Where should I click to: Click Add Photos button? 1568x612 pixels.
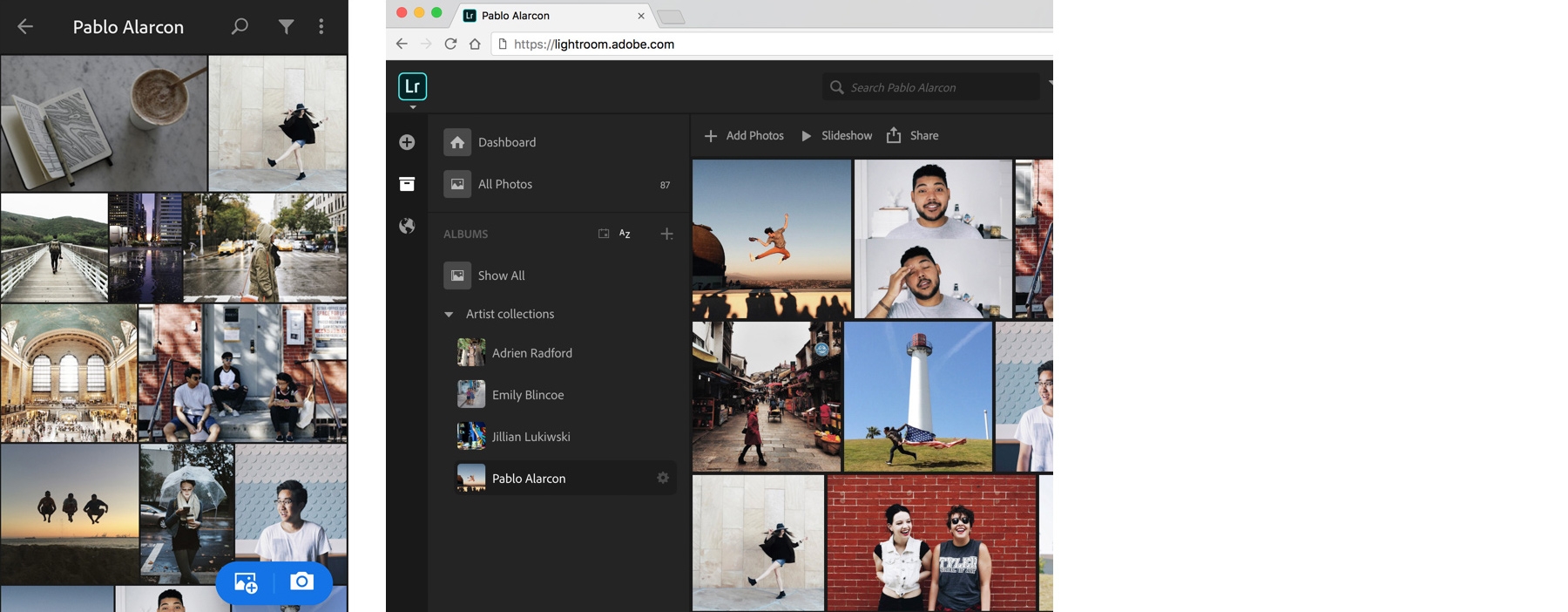pyautogui.click(x=744, y=136)
